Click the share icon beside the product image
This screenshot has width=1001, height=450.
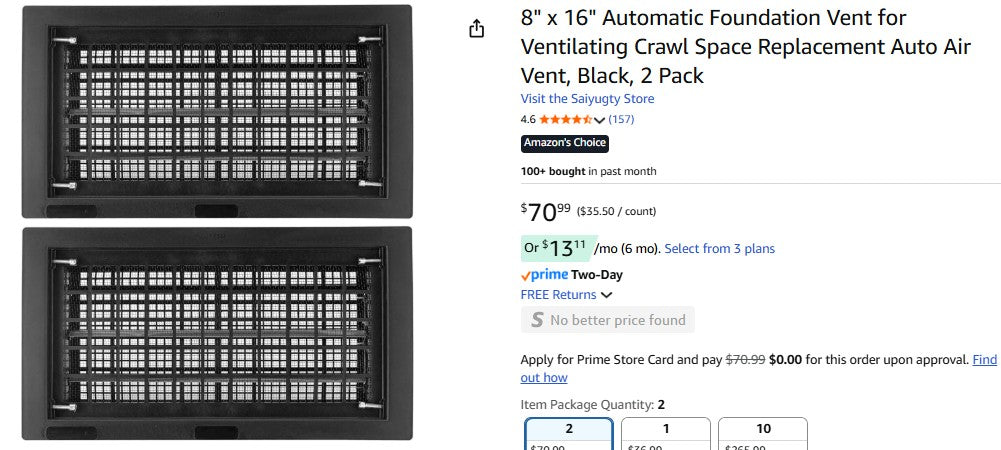pos(477,29)
